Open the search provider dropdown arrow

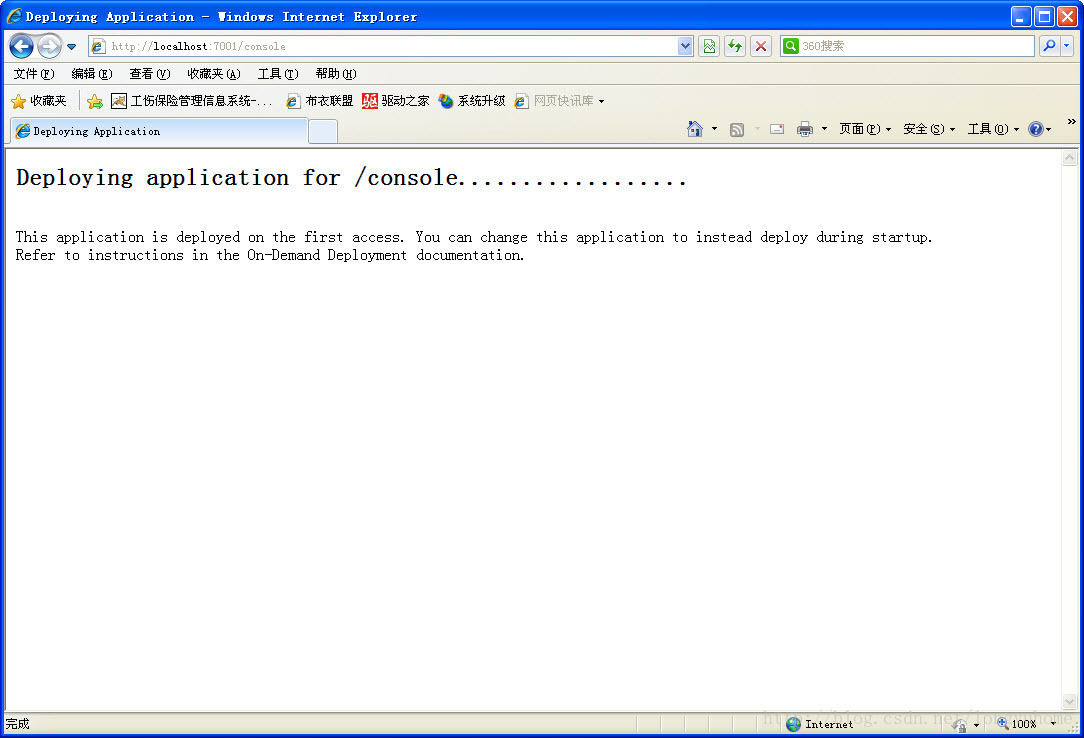1067,46
